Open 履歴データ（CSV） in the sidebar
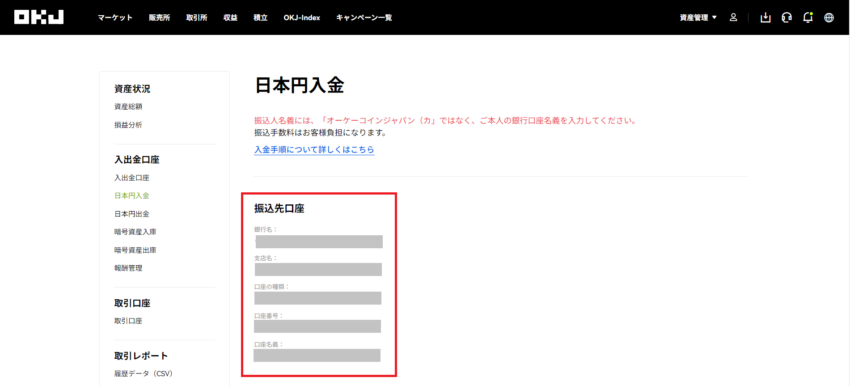850x386 pixels. pyautogui.click(x=143, y=374)
